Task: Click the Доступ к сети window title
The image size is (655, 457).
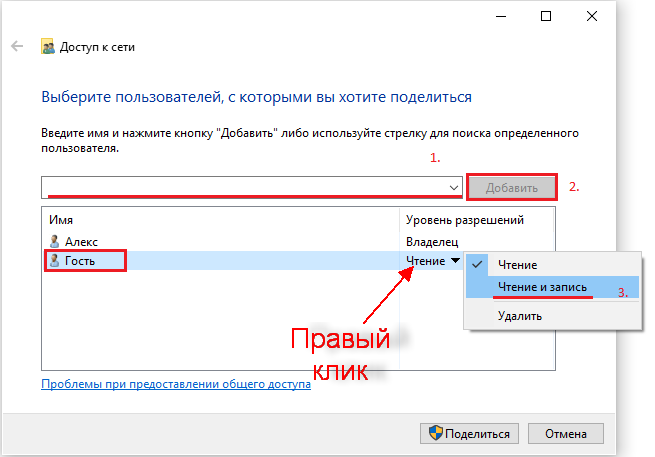Action: point(97,47)
